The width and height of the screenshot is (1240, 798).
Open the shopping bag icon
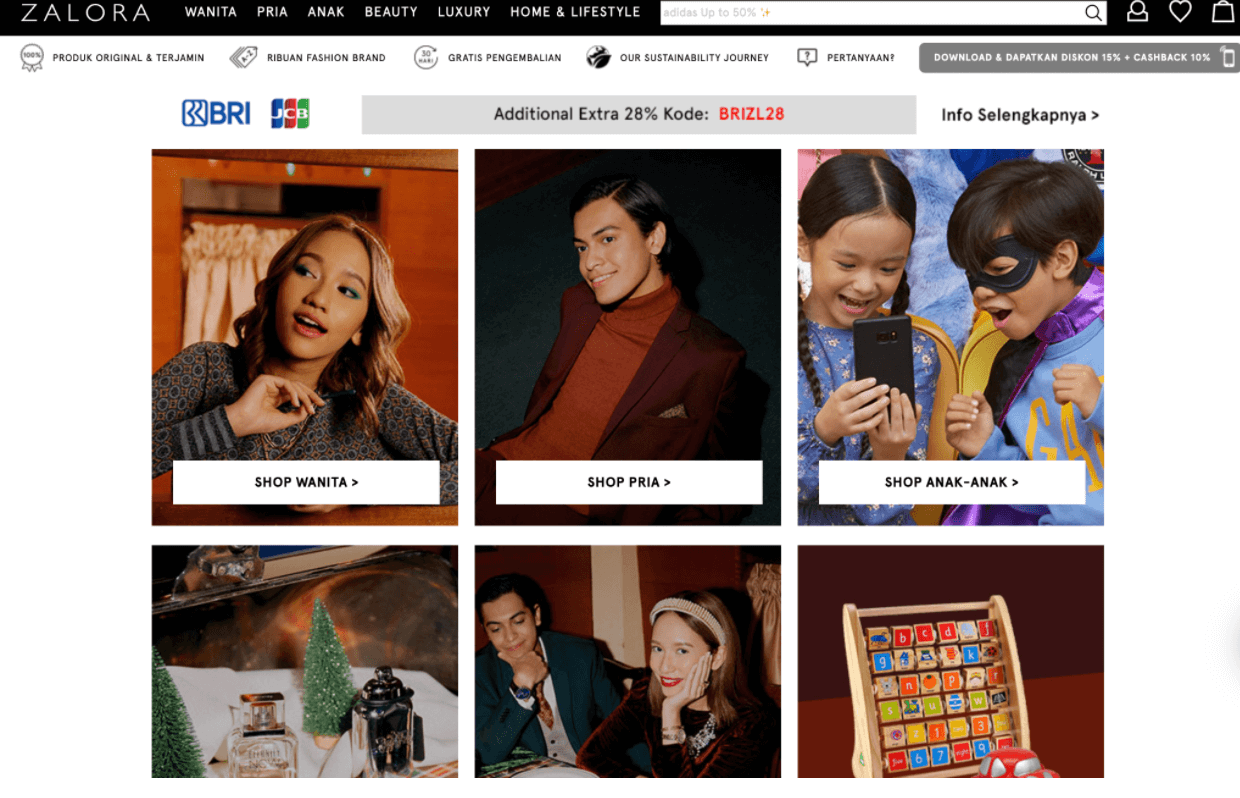tap(1222, 12)
